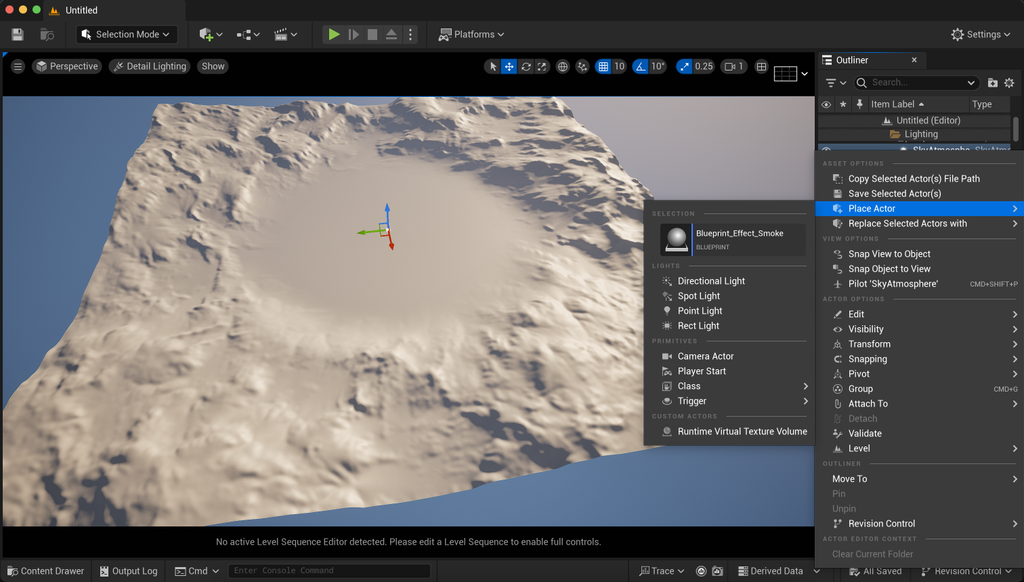
Task: Click the Save Current Level icon
Action: point(17,33)
